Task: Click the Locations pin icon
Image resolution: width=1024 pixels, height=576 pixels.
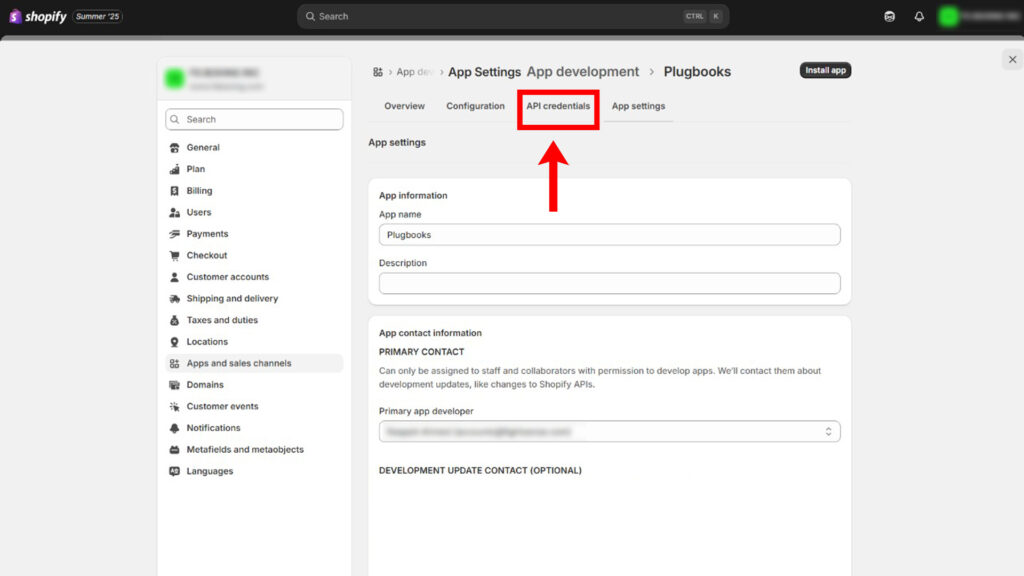Action: [174, 342]
